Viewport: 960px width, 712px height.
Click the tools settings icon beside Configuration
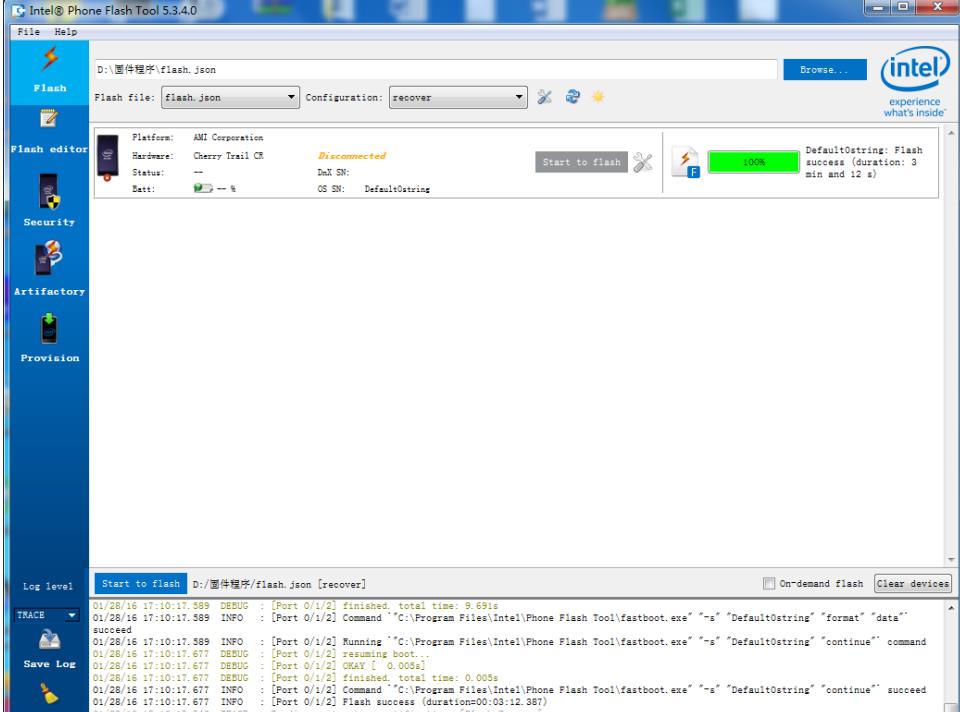click(x=544, y=97)
